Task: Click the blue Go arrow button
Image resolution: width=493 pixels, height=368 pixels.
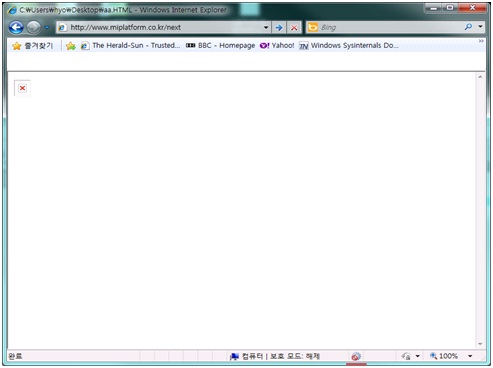Action: (x=279, y=27)
